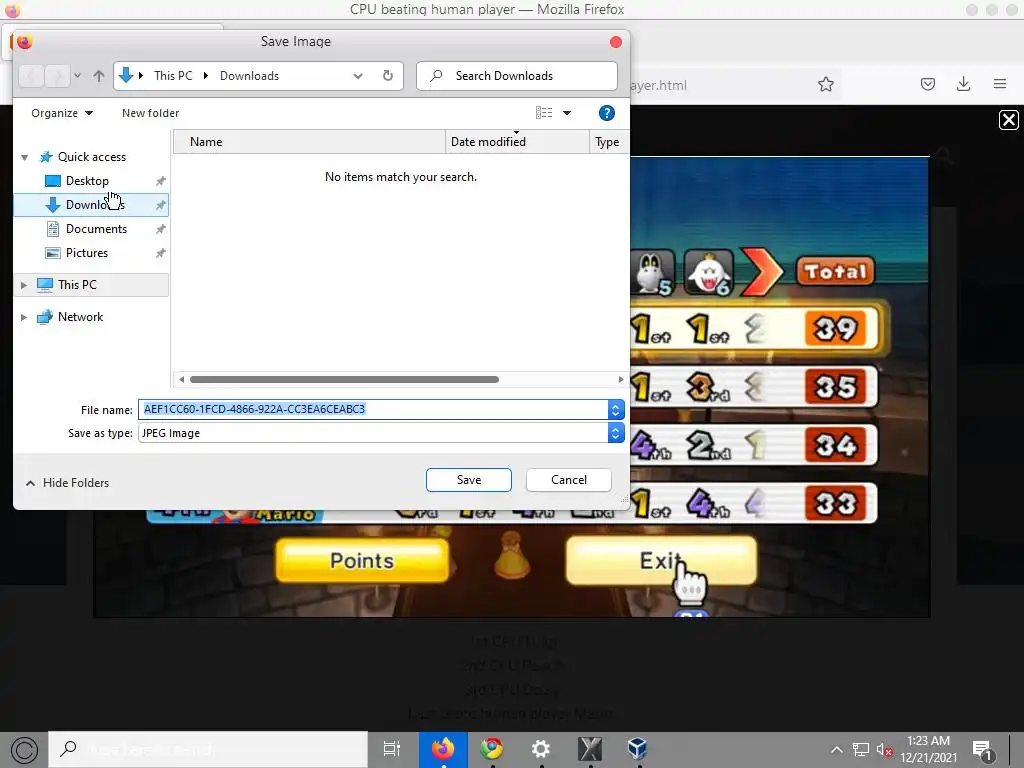Open the VirtualBox cube taskbar icon
1024x768 pixels.
click(637, 749)
